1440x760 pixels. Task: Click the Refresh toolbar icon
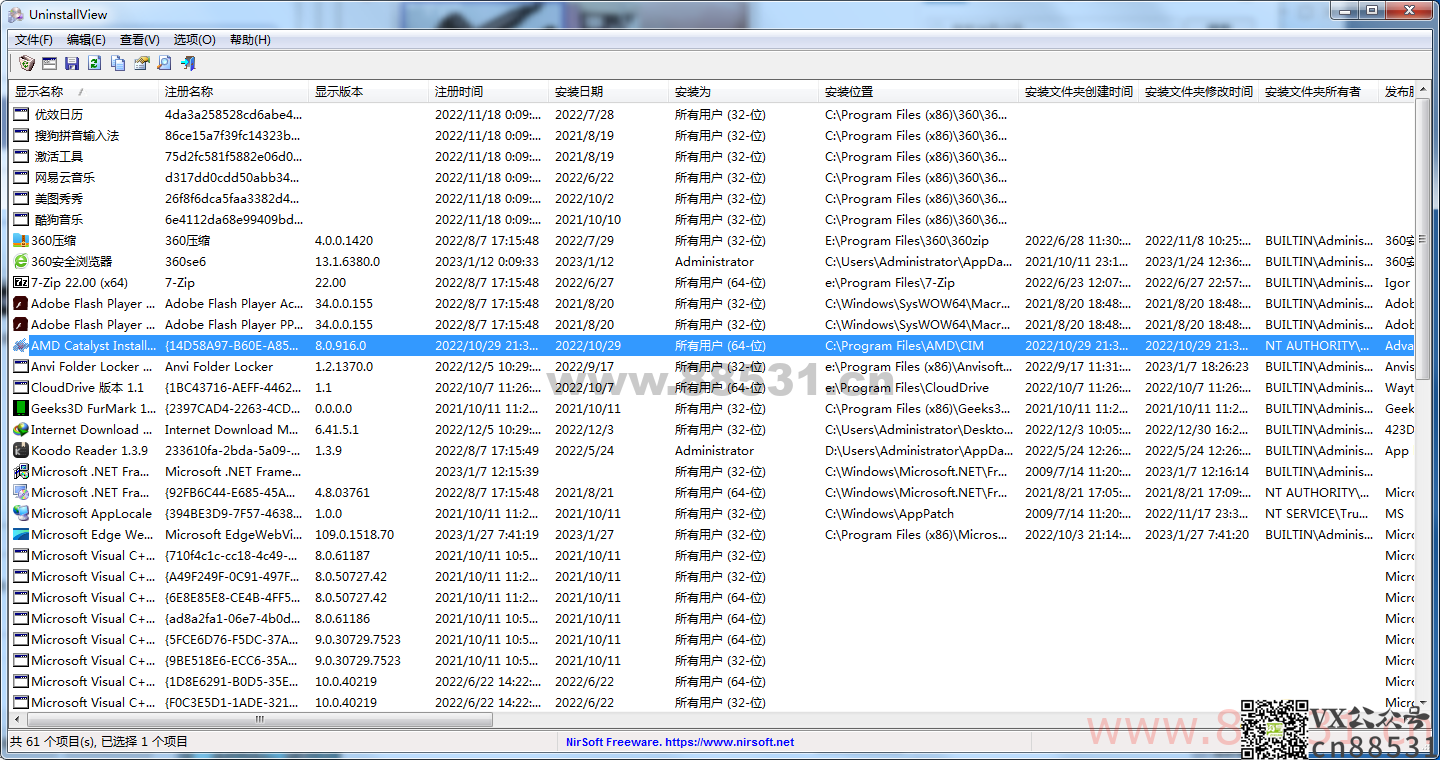[x=94, y=63]
